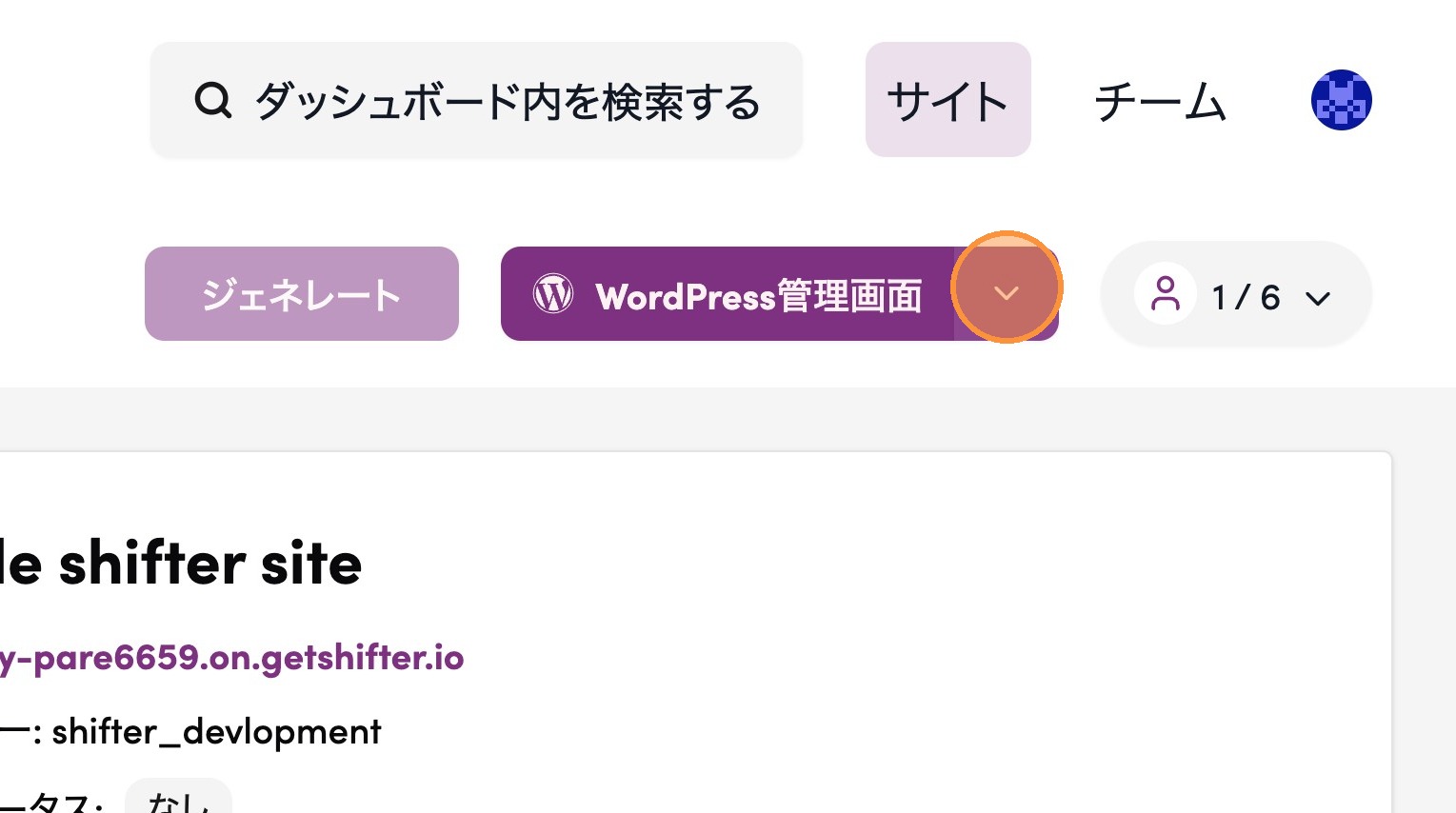Open the チーム tab
This screenshot has height=813, width=1456.
coord(1160,101)
